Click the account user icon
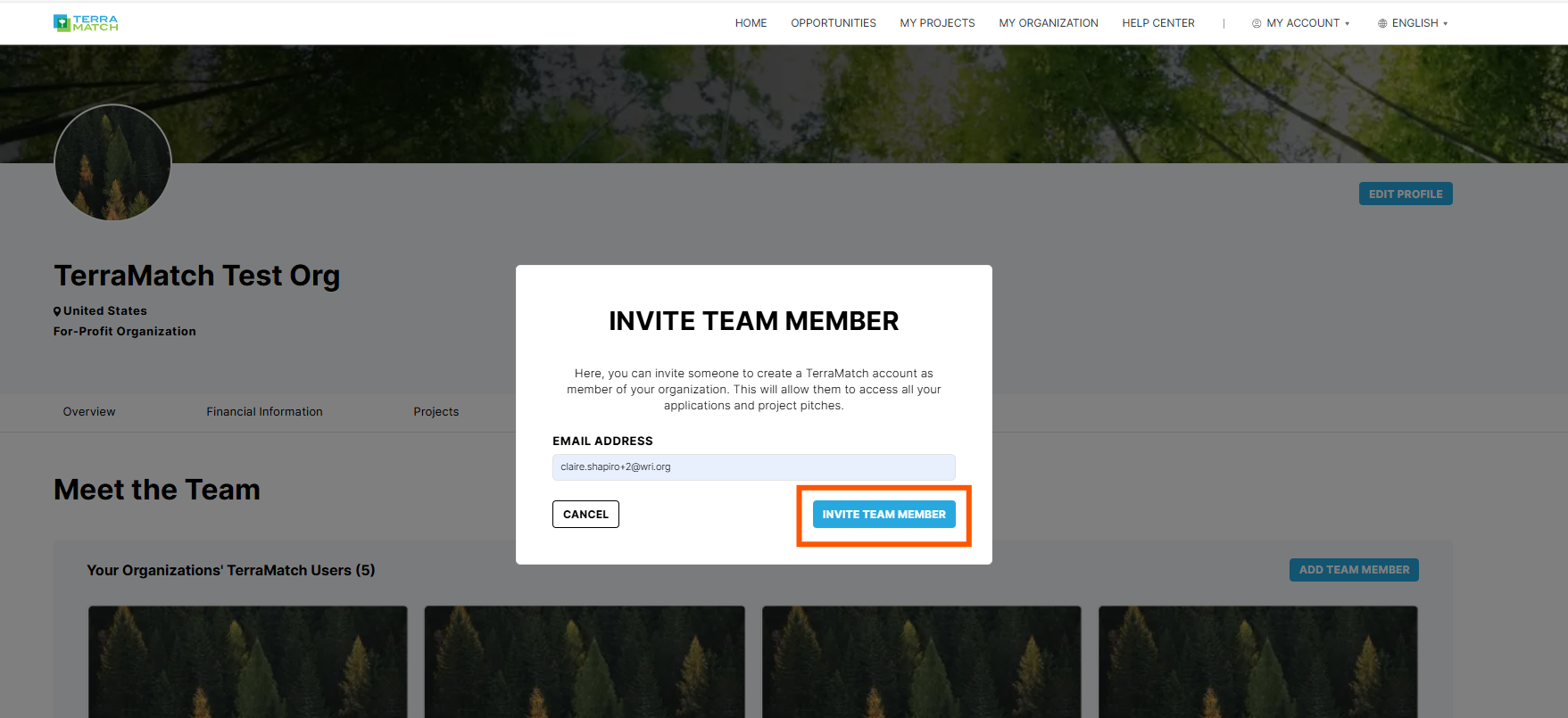 [x=1257, y=23]
